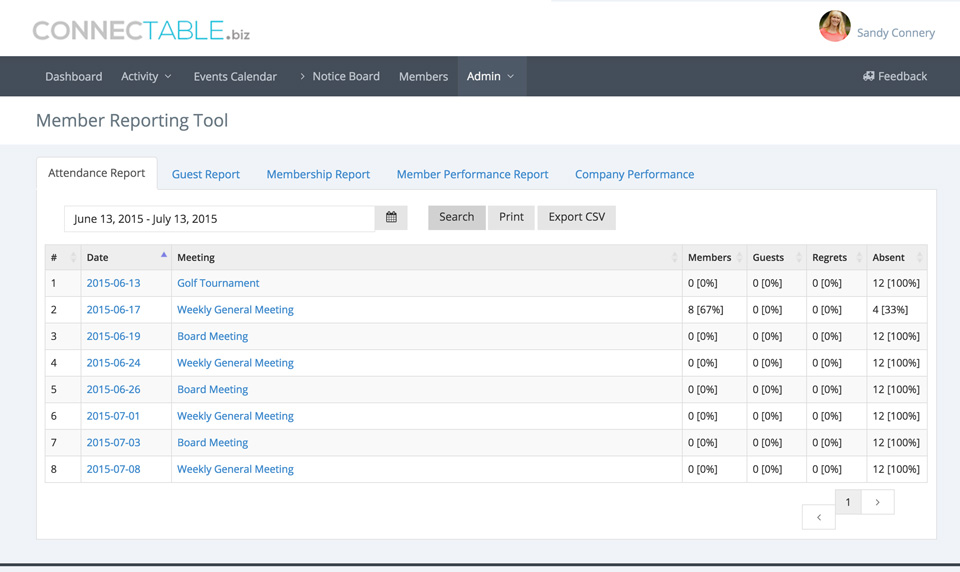Expand the Admin dropdown menu

491,76
